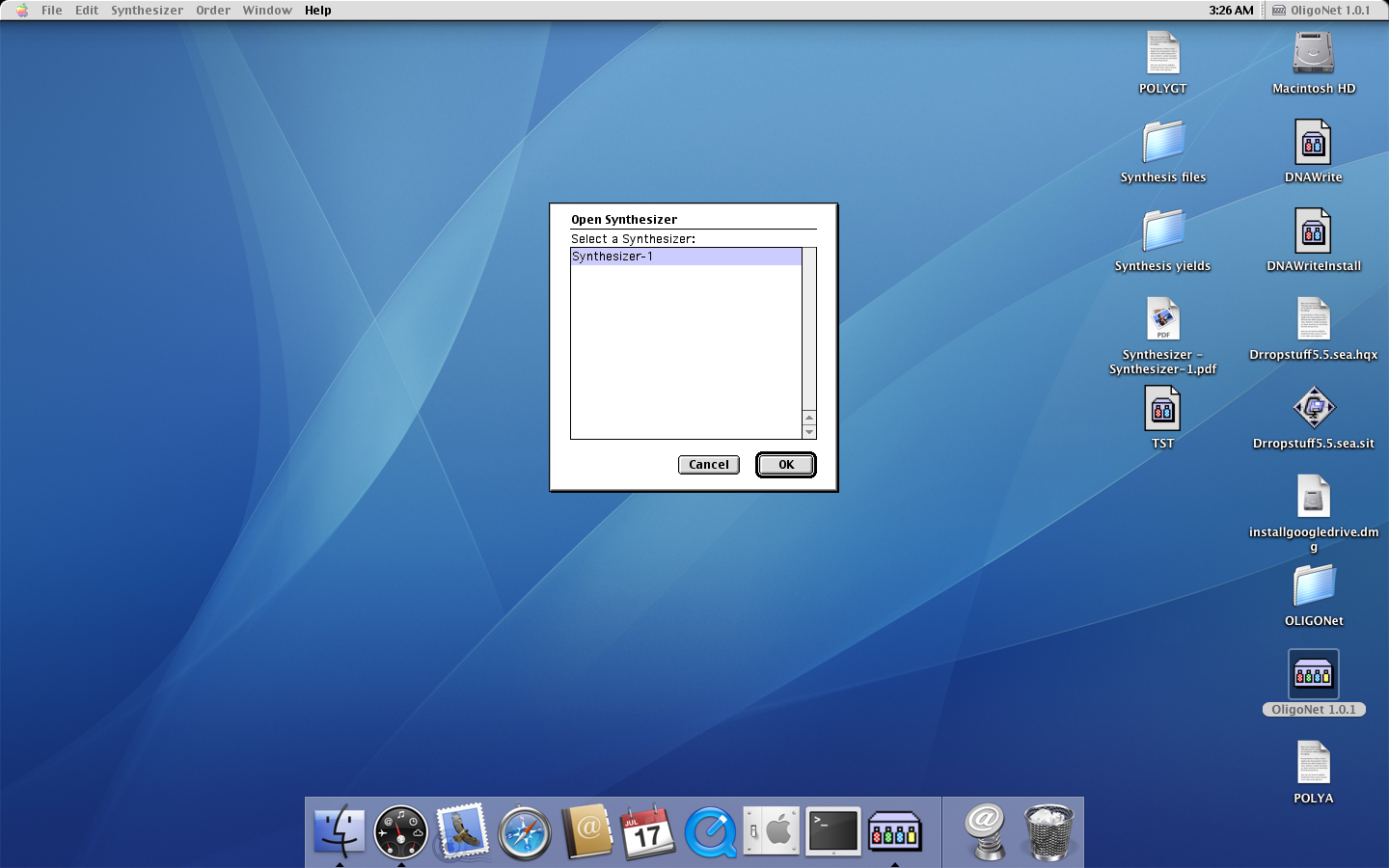
Task: Open the Trash in the dock
Action: point(1048,831)
